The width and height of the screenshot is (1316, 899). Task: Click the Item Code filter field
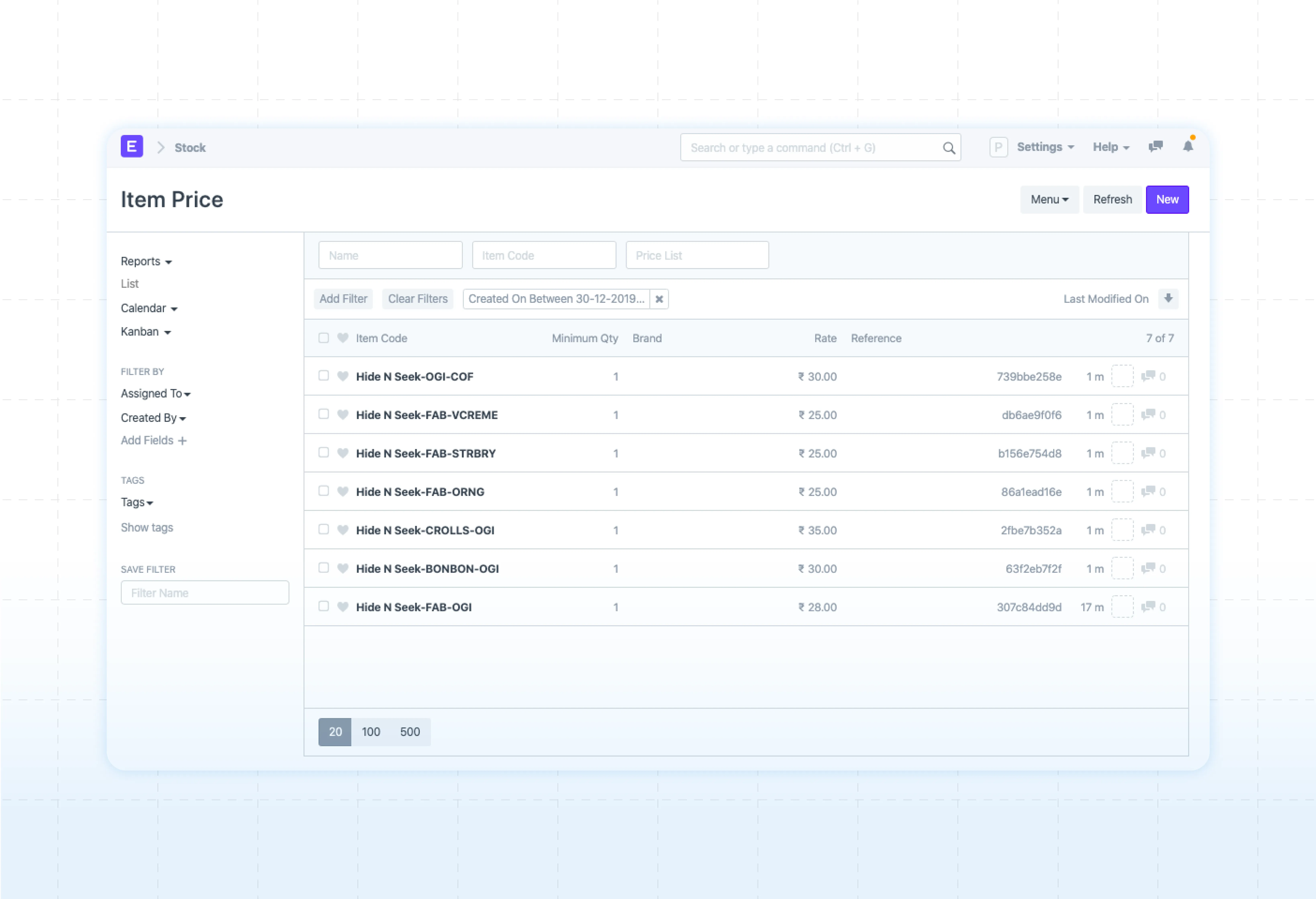544,255
